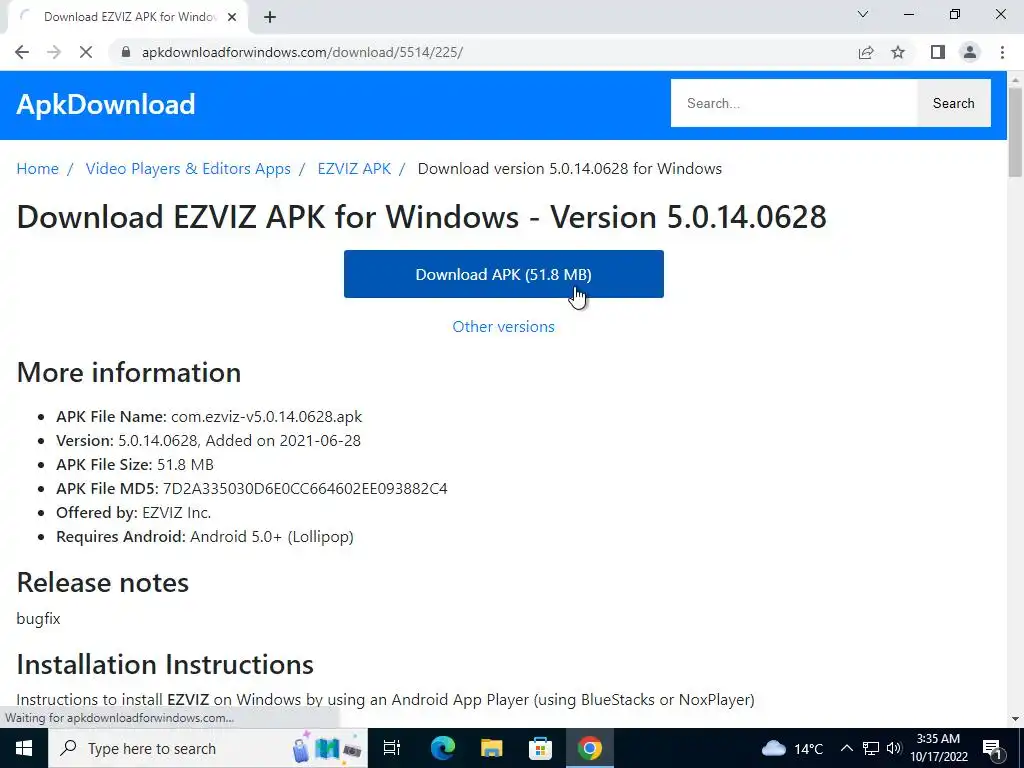Open the Chrome three-dot menu
1024x768 pixels.
pos(1002,52)
